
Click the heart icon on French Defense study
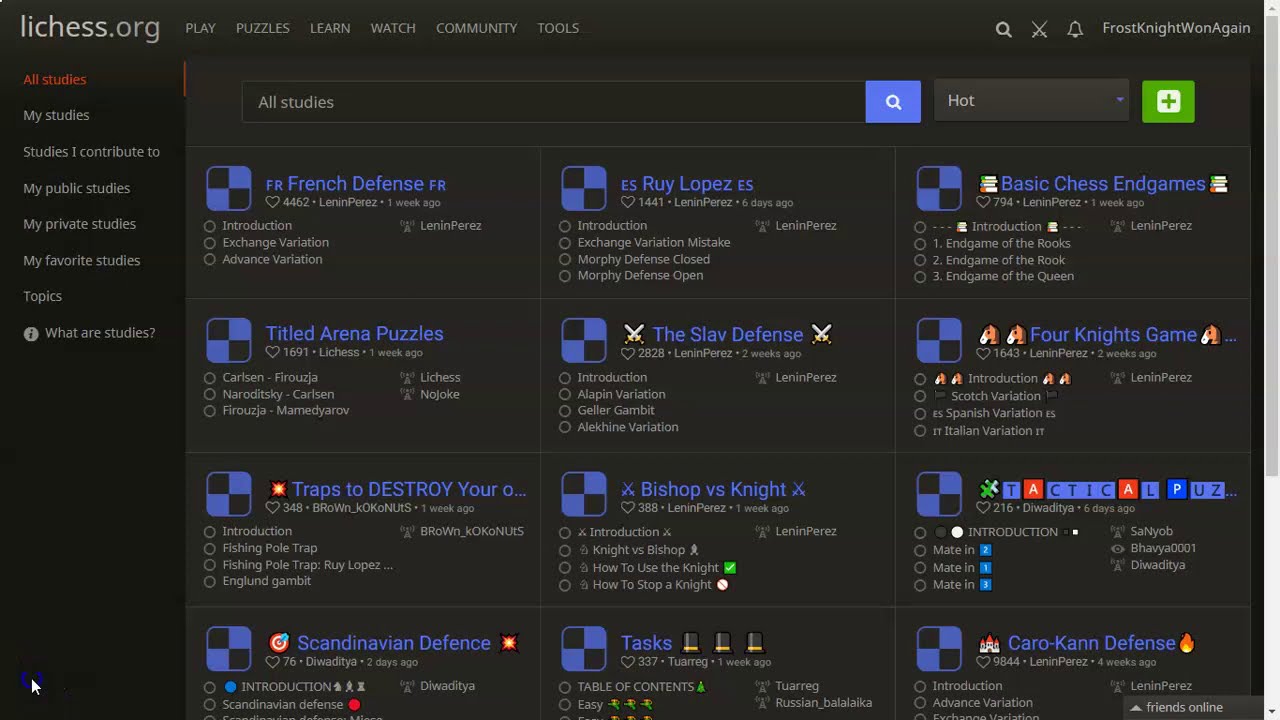coord(272,202)
